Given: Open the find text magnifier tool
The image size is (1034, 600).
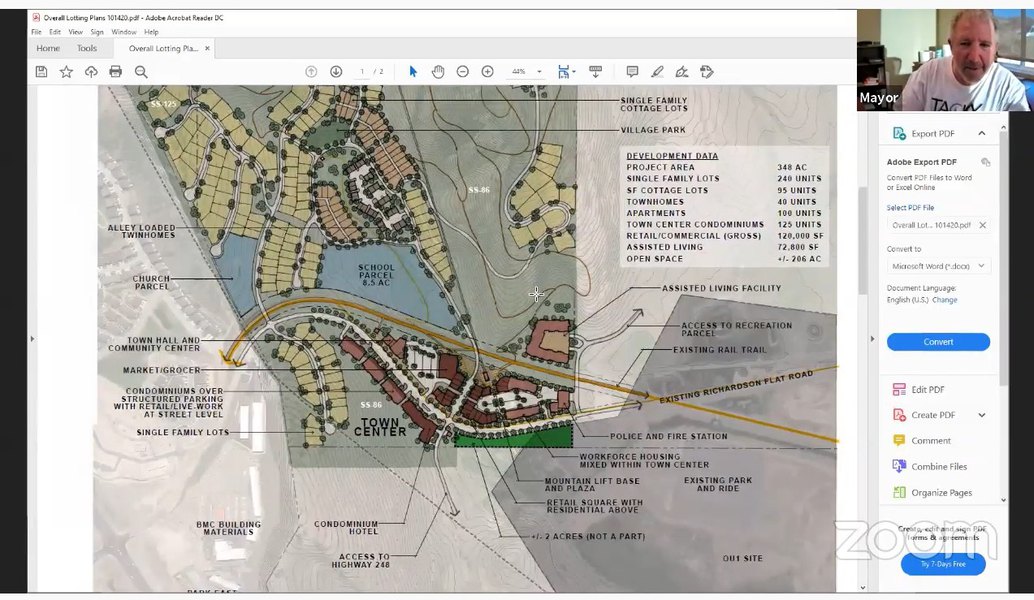Looking at the screenshot, I should pos(141,72).
